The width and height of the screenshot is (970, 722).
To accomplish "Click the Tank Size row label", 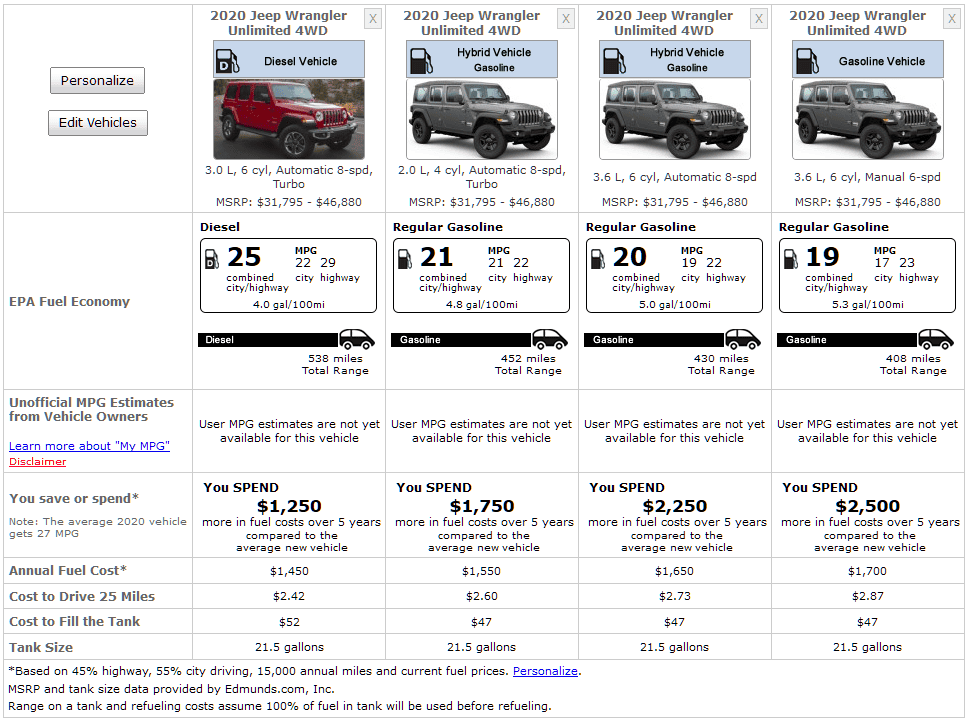I will pyautogui.click(x=41, y=647).
